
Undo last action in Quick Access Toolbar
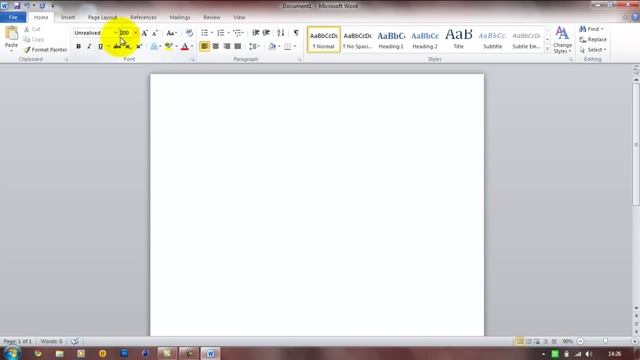27,6
